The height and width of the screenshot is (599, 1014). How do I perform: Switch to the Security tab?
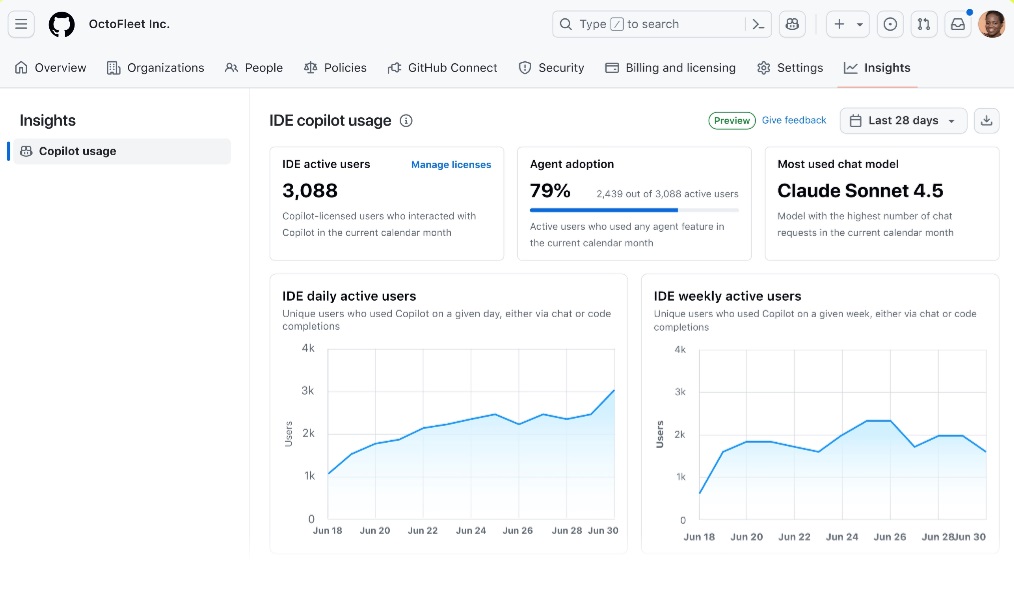coord(551,68)
